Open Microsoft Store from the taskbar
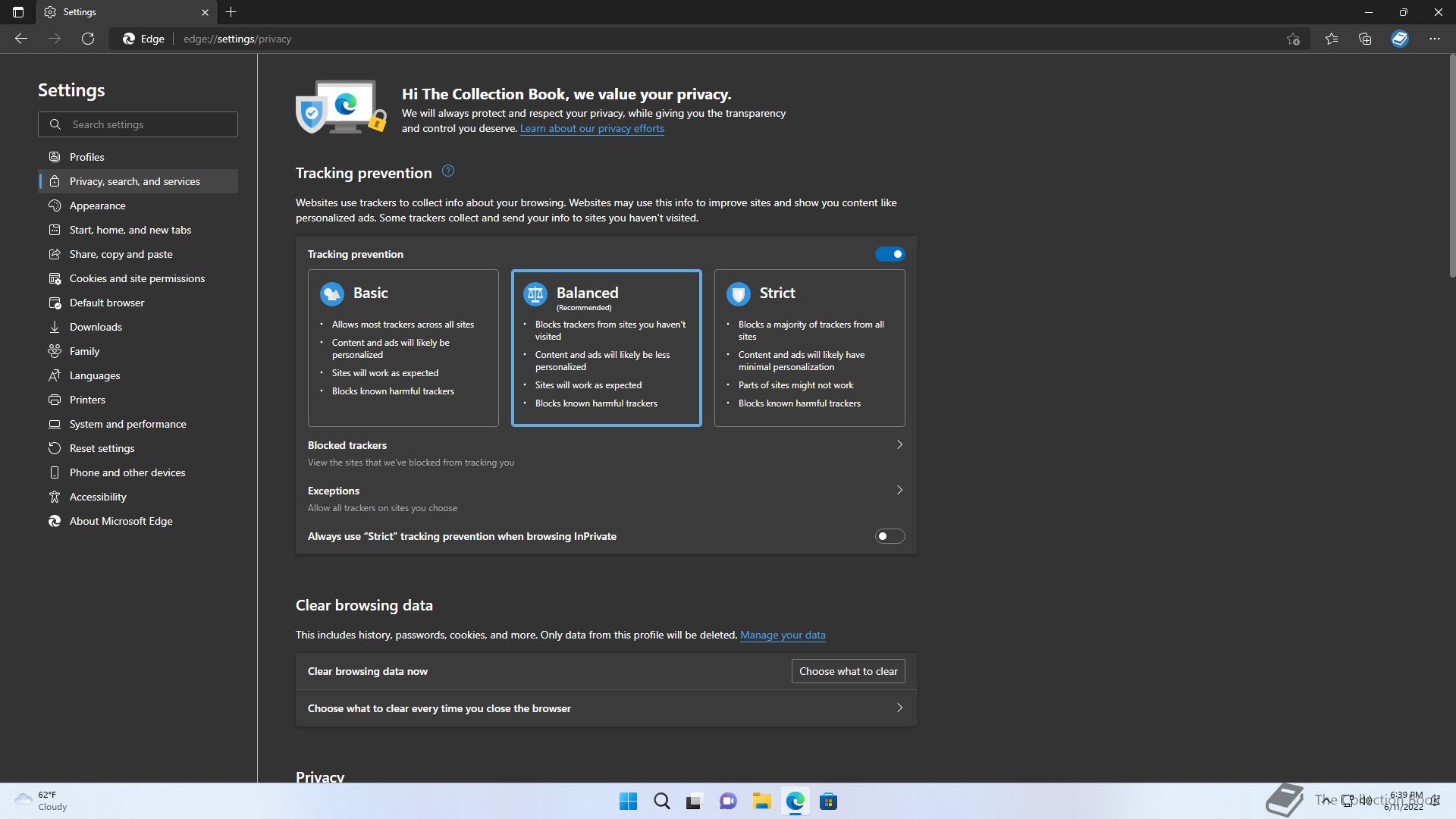 click(828, 801)
